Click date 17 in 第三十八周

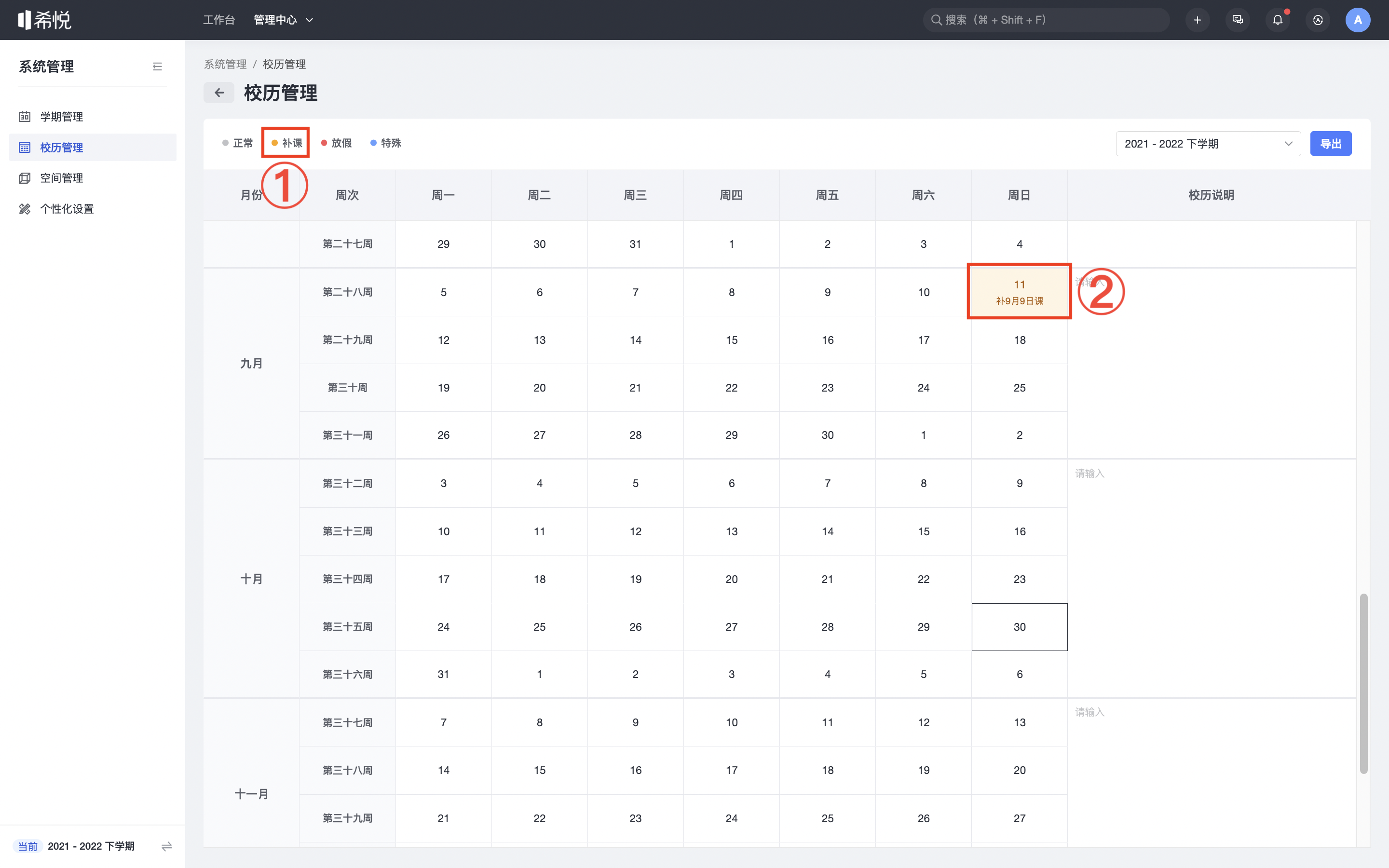tap(731, 771)
